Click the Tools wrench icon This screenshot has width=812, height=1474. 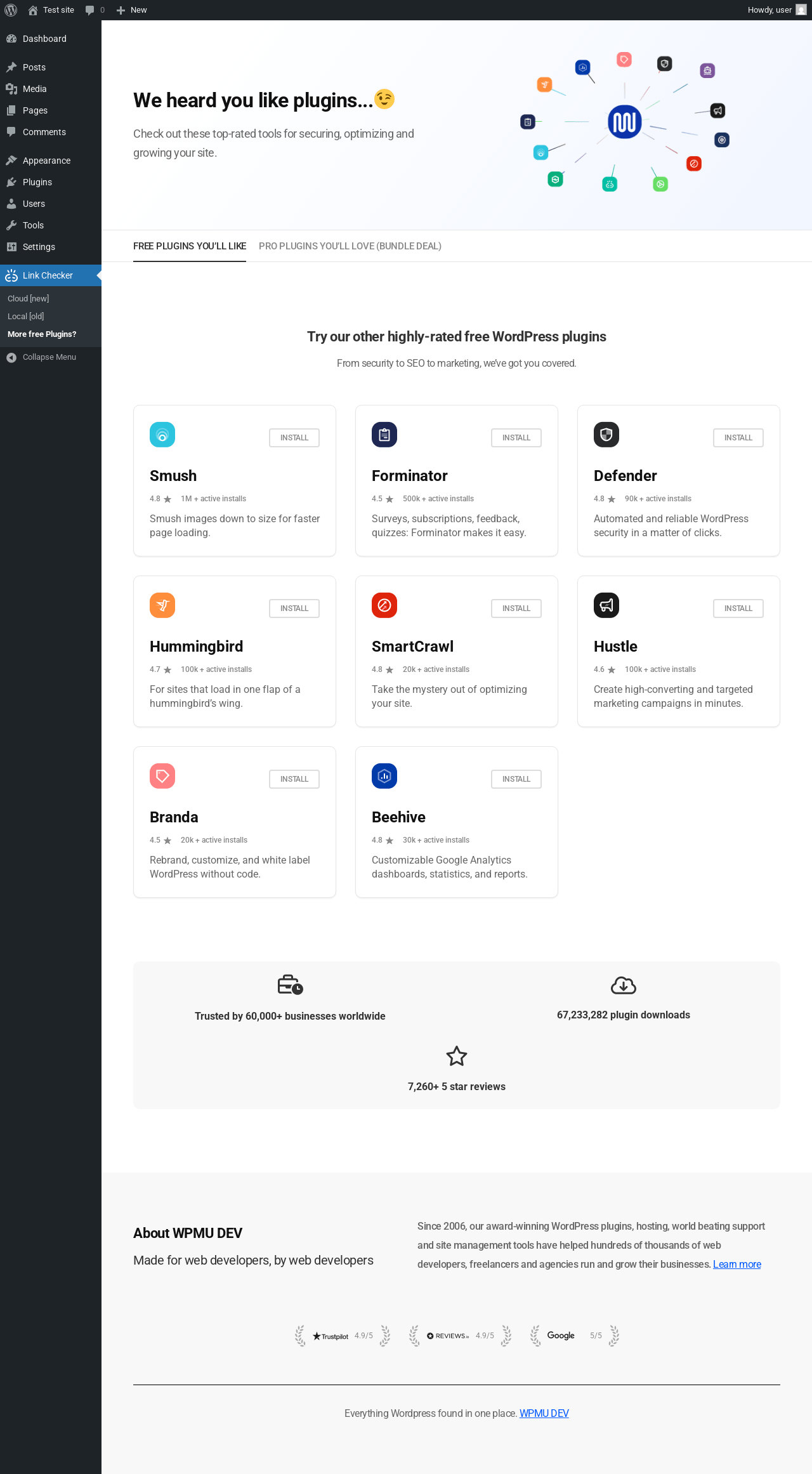click(x=11, y=225)
